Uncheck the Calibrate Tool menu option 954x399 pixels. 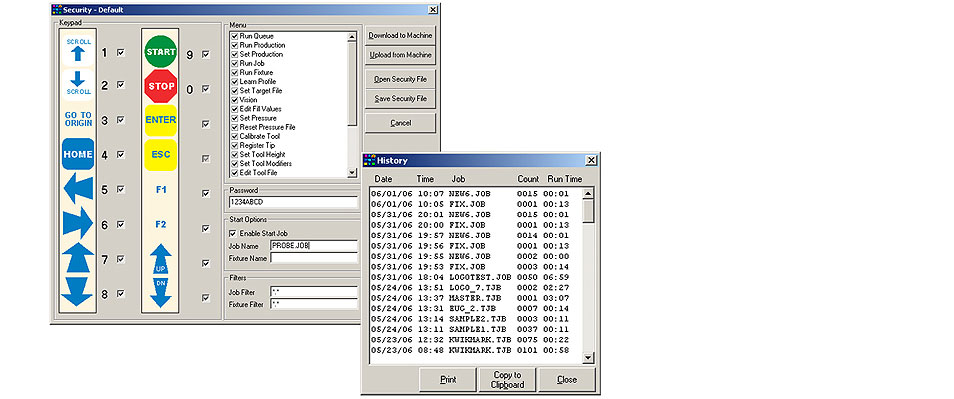(x=234, y=137)
